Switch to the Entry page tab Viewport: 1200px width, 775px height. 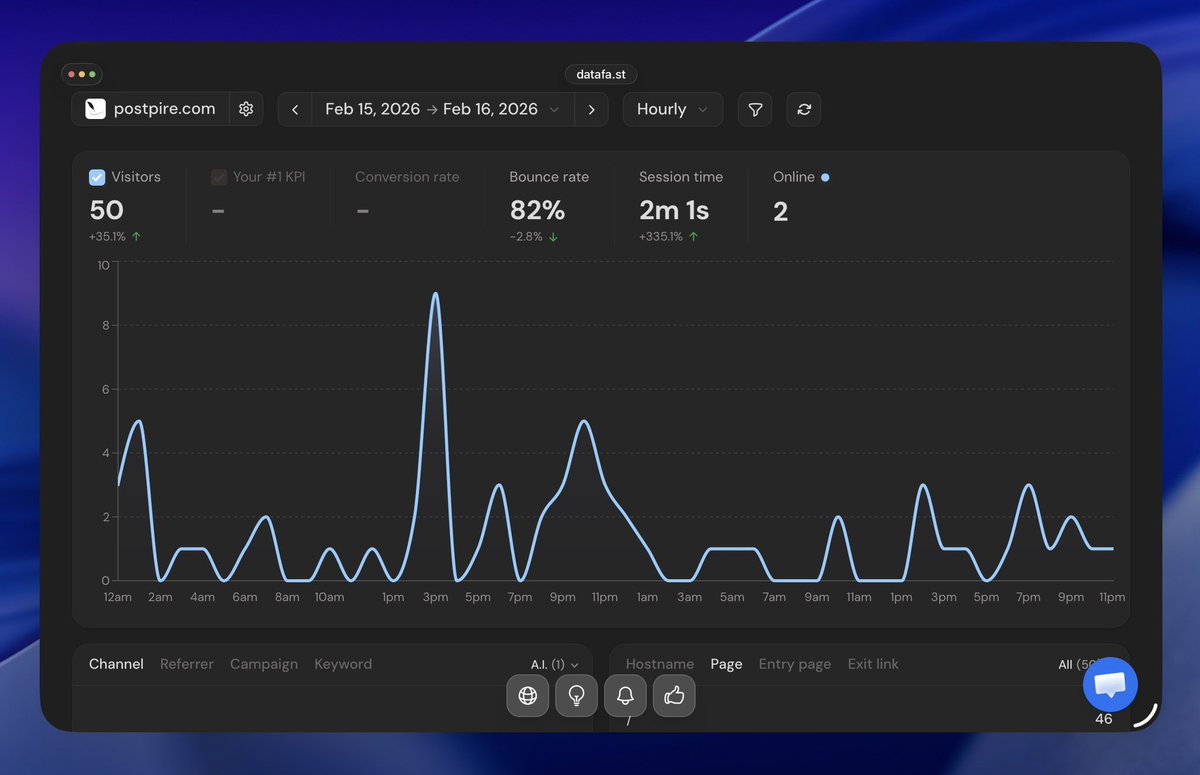point(795,664)
